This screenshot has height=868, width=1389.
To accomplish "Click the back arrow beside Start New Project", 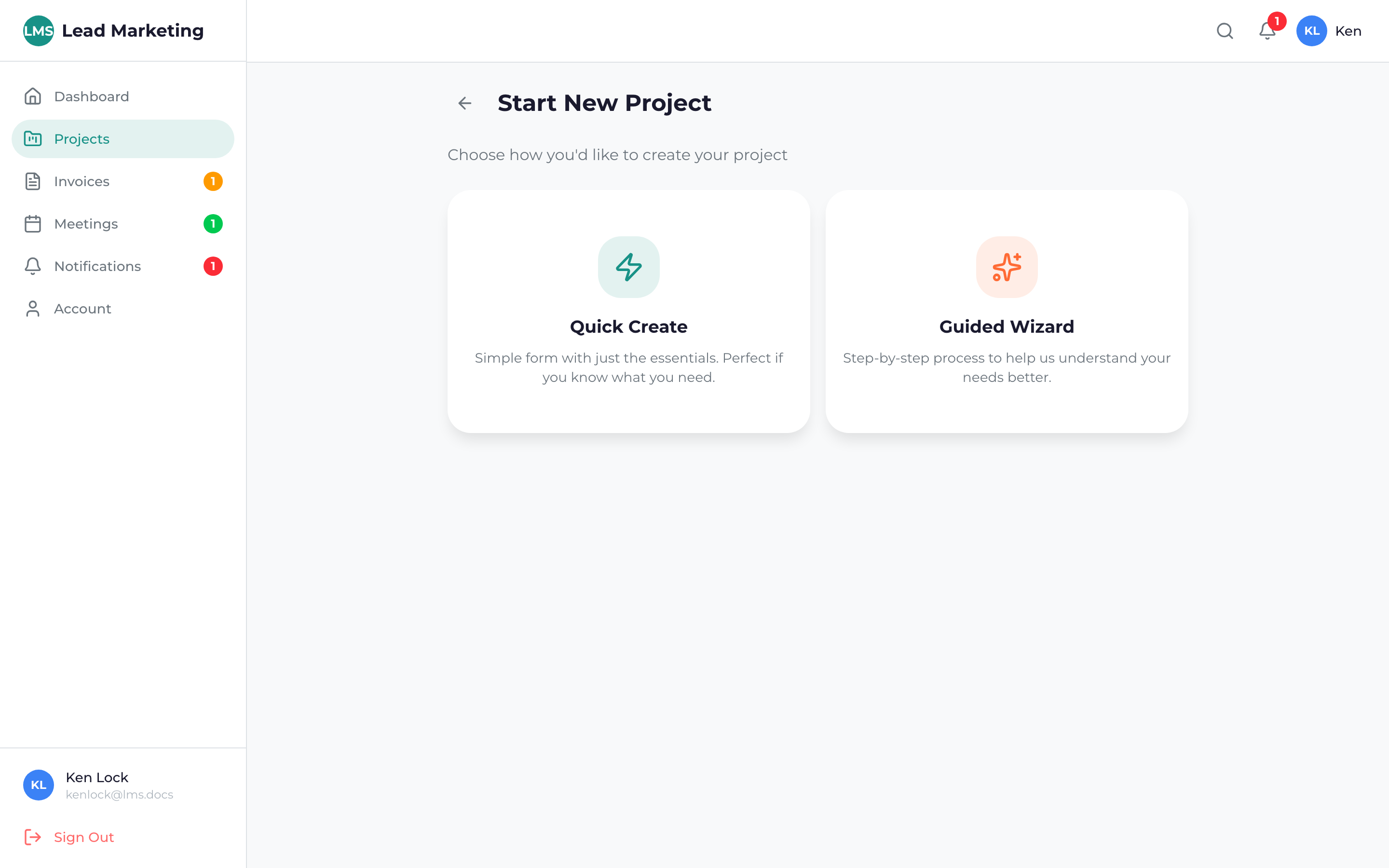I will coord(464,103).
